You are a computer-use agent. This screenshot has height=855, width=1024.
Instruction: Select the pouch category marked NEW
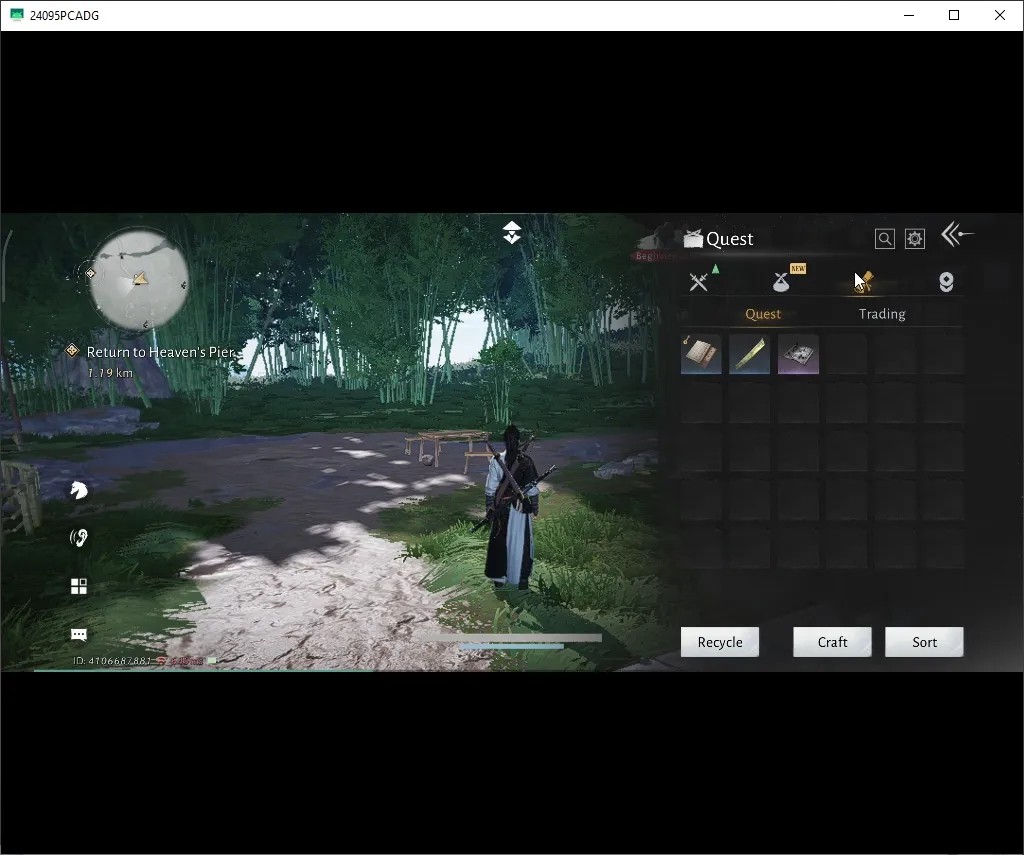[x=781, y=282]
